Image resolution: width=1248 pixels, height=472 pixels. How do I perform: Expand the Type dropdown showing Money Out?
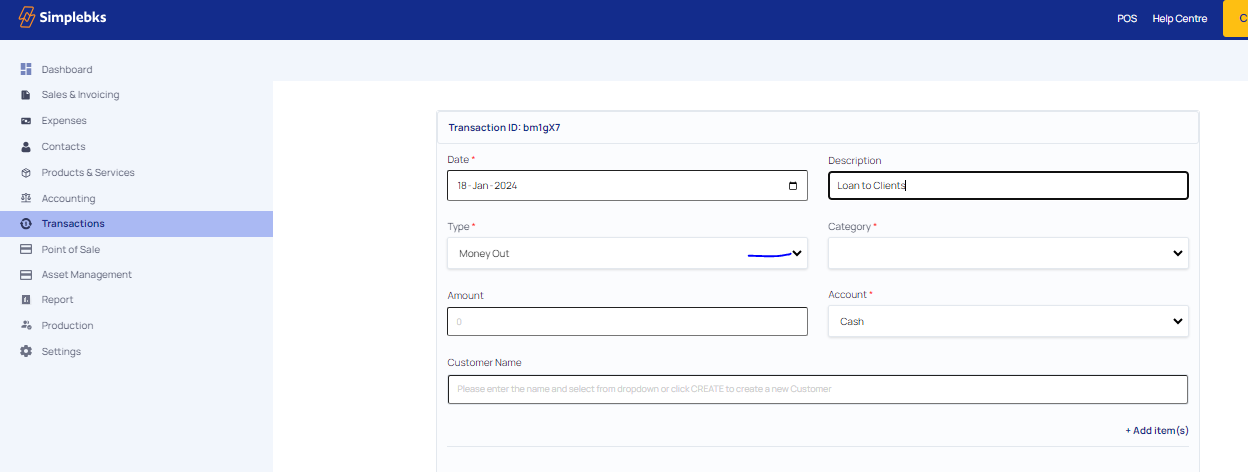pos(627,253)
